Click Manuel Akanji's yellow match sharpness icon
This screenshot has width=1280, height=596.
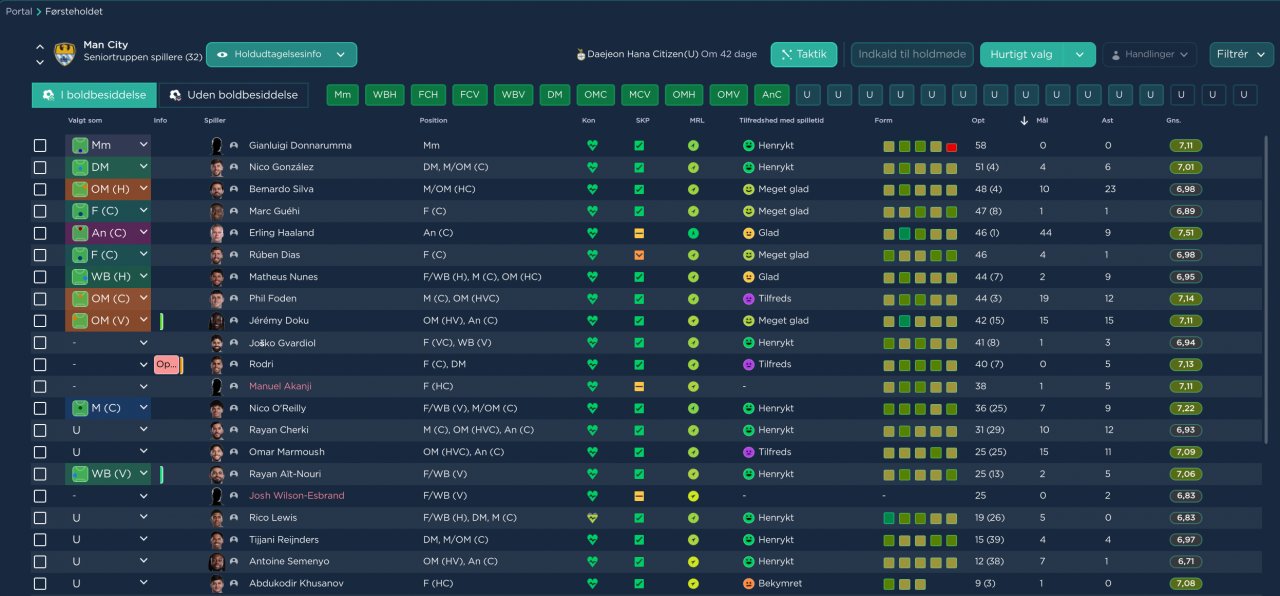639,386
